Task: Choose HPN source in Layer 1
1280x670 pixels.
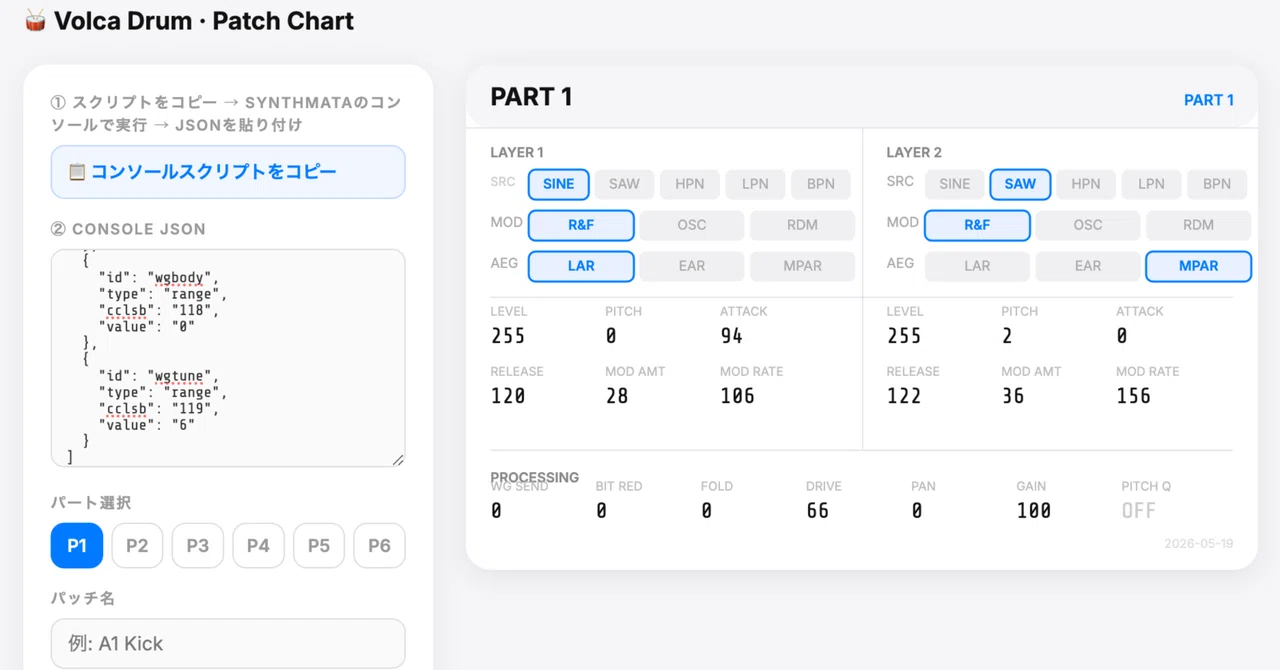Action: [x=690, y=184]
